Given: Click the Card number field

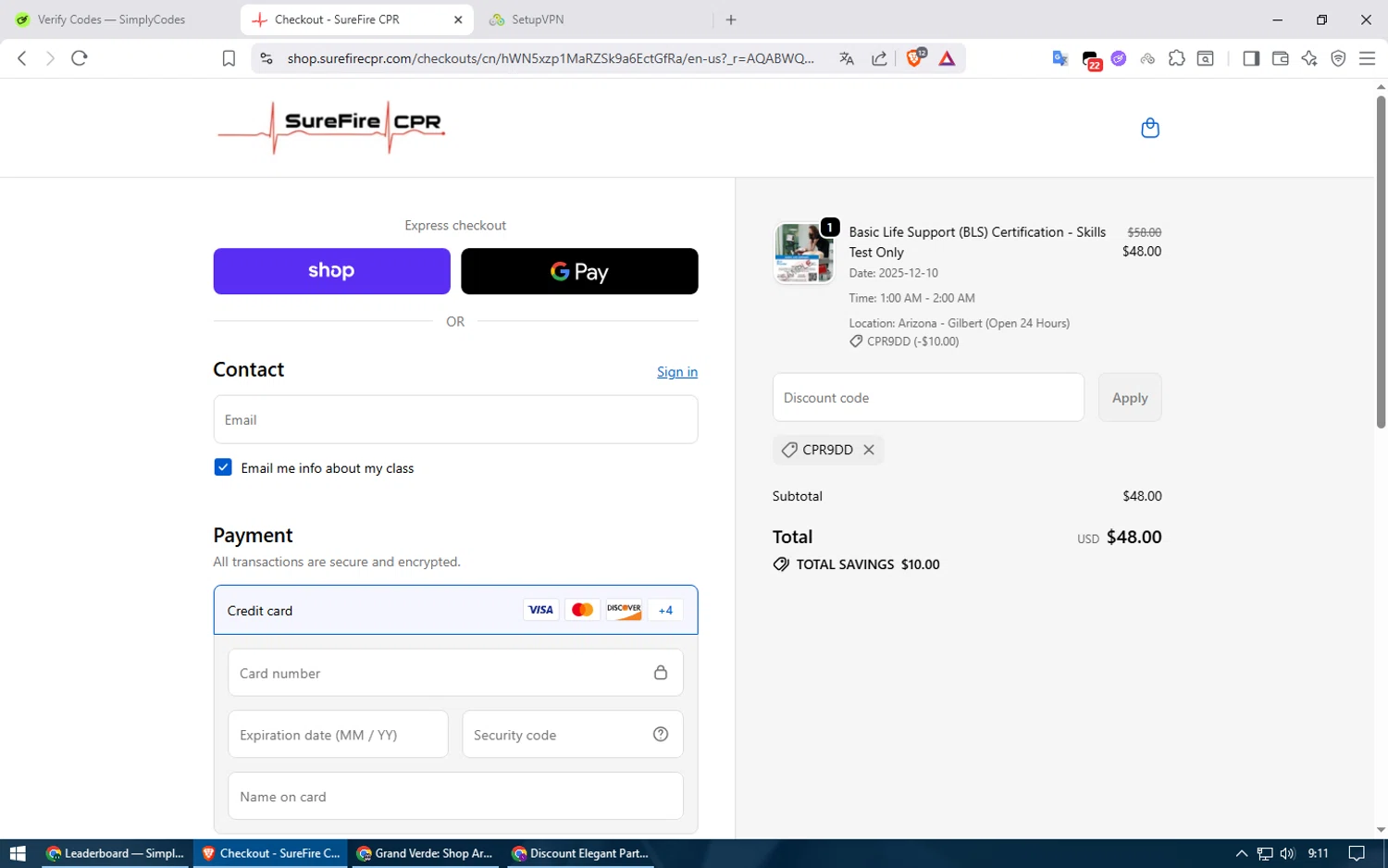Looking at the screenshot, I should point(455,672).
